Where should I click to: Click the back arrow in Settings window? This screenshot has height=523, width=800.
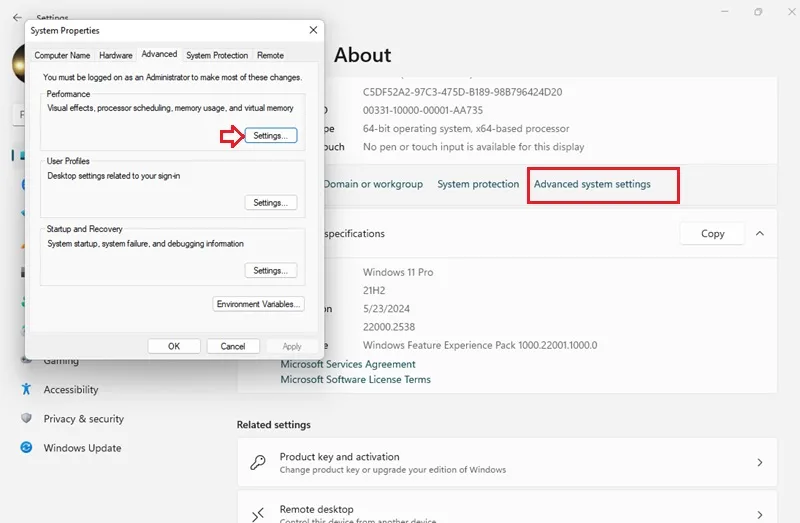(x=17, y=17)
